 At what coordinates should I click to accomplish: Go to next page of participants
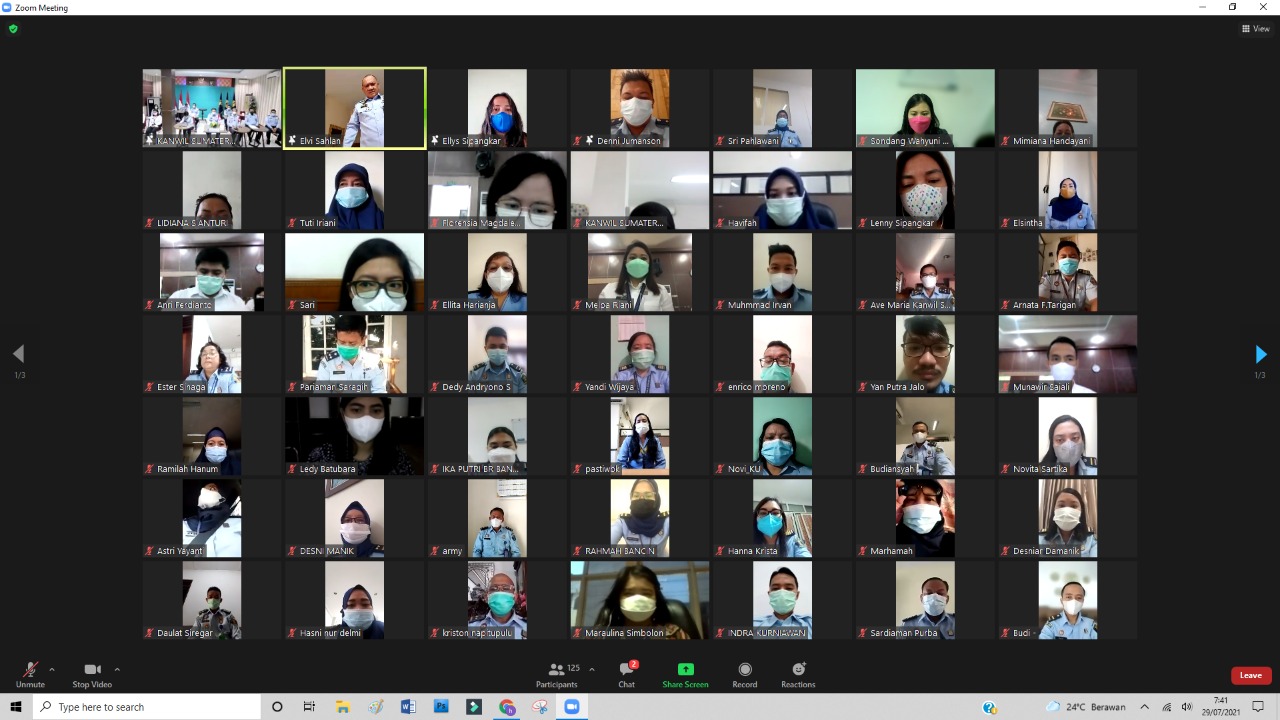click(x=1260, y=354)
